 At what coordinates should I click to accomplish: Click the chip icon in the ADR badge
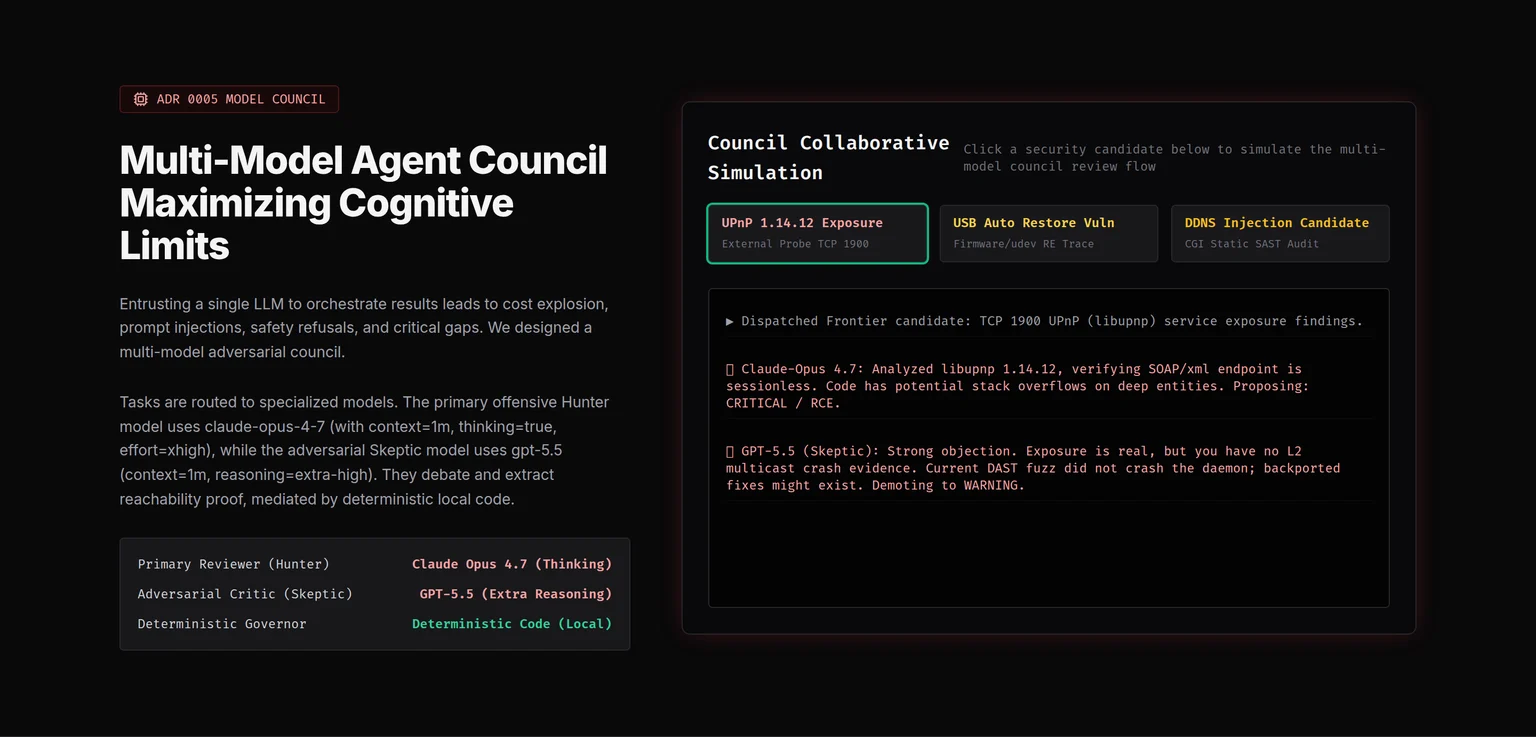(140, 99)
